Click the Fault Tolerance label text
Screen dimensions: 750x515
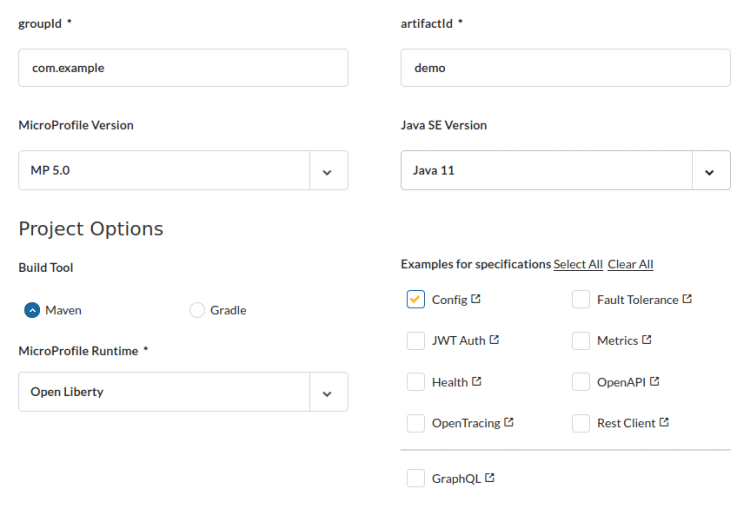point(638,300)
